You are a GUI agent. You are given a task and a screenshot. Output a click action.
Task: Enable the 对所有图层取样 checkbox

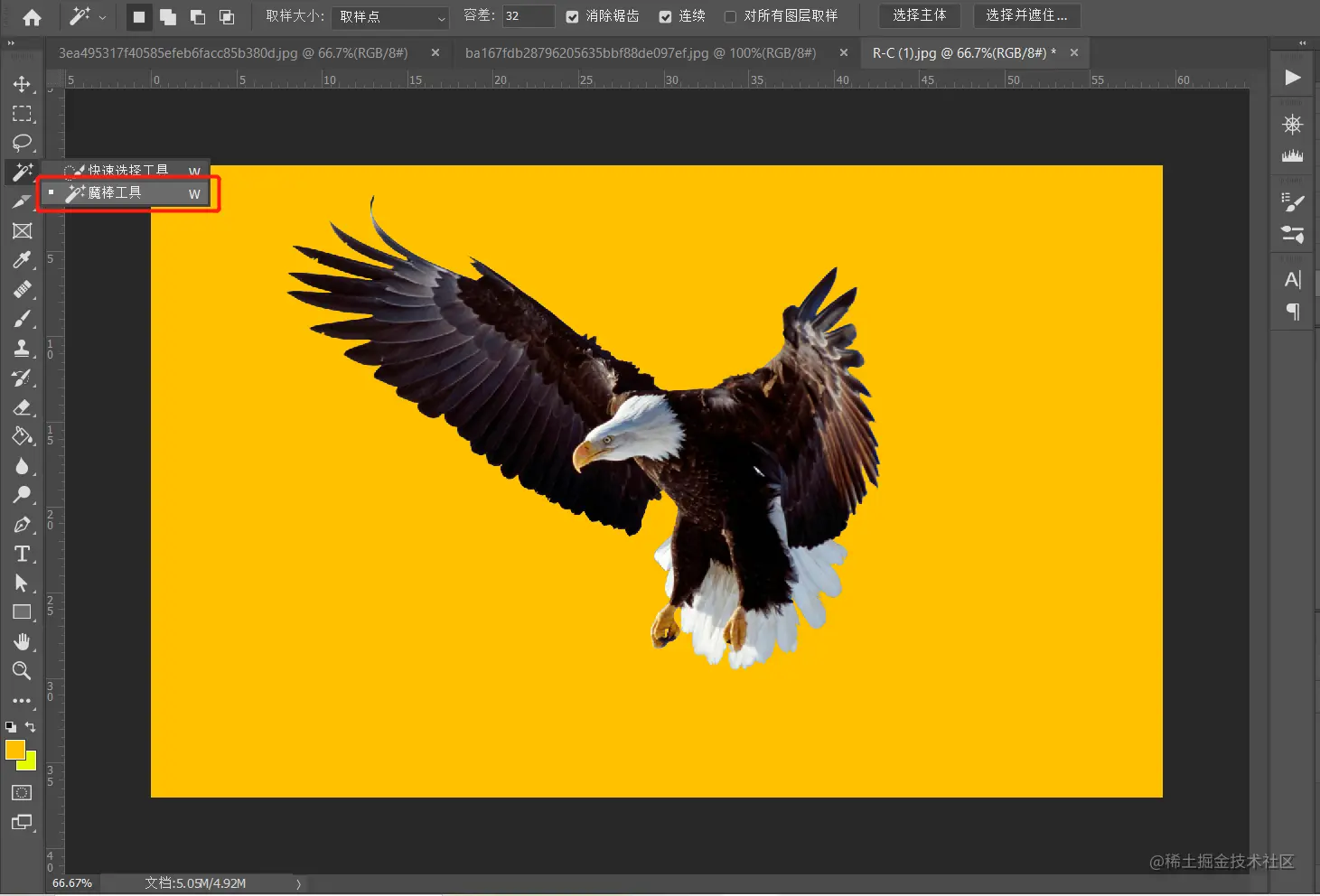[730, 16]
